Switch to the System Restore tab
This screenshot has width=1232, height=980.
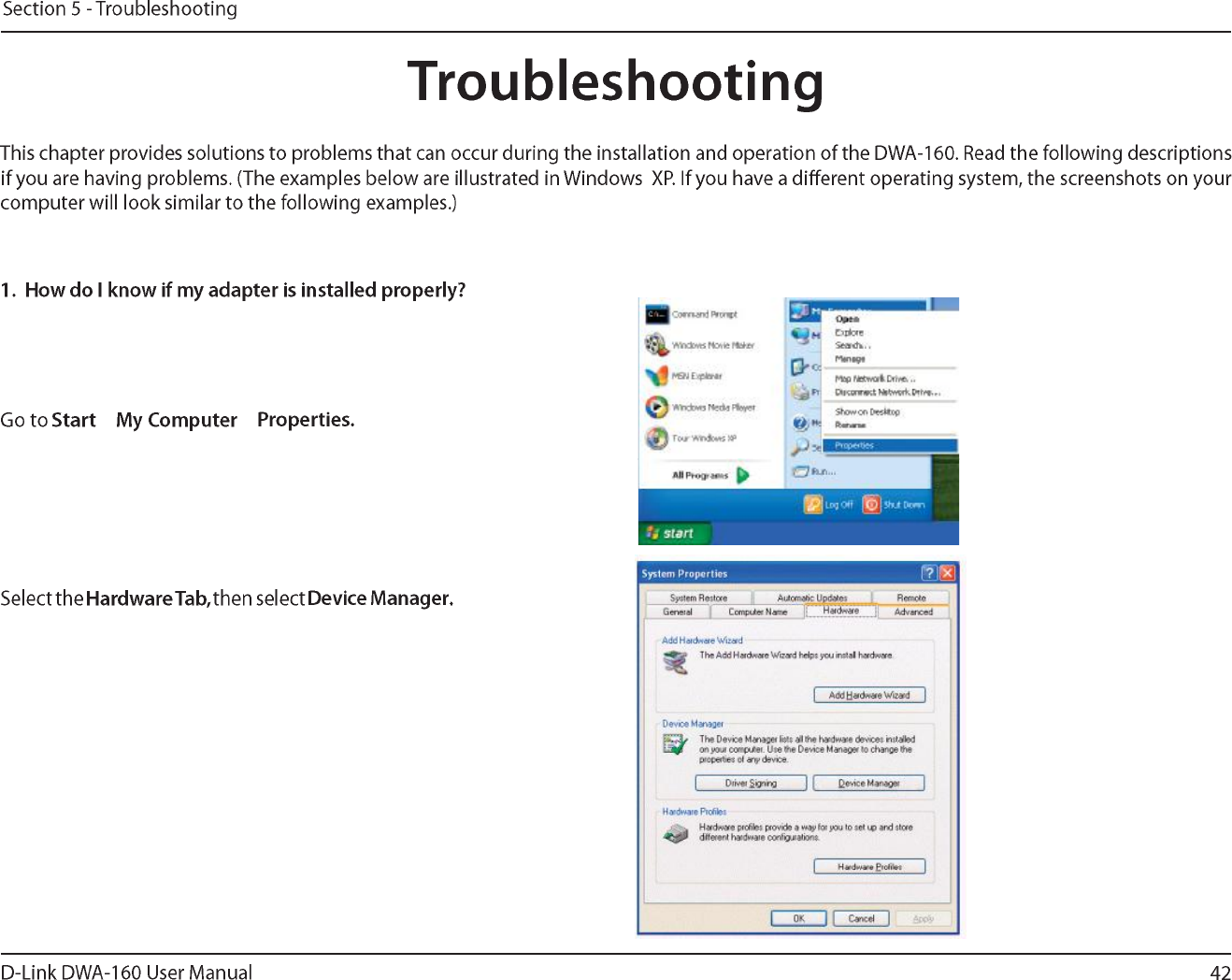point(698,598)
